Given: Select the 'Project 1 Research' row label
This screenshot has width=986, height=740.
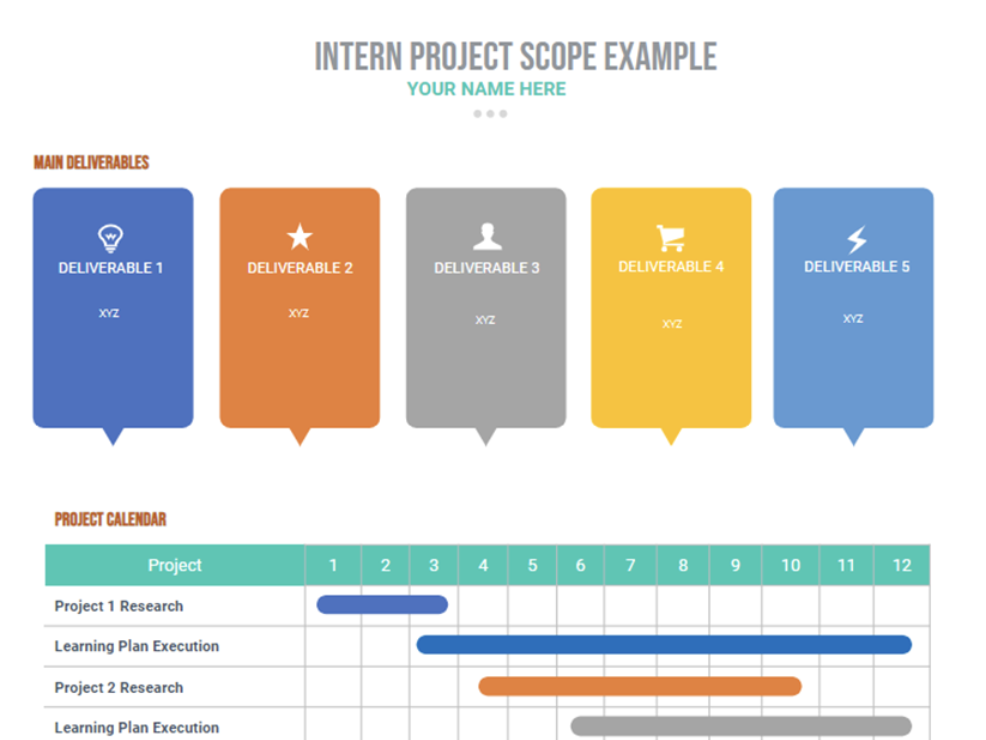Looking at the screenshot, I should point(119,606).
